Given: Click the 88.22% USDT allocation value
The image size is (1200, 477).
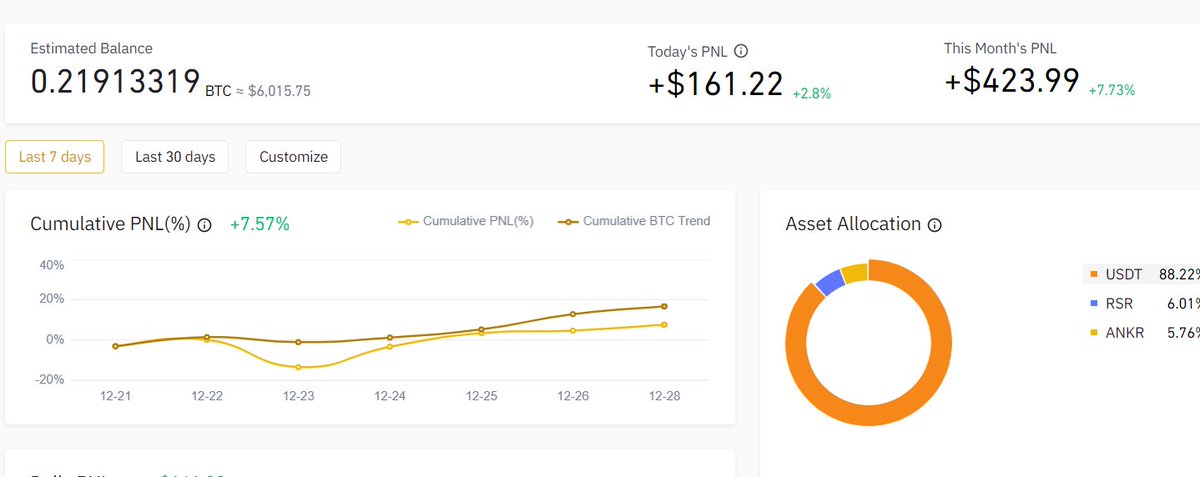Looking at the screenshot, I should [1180, 274].
